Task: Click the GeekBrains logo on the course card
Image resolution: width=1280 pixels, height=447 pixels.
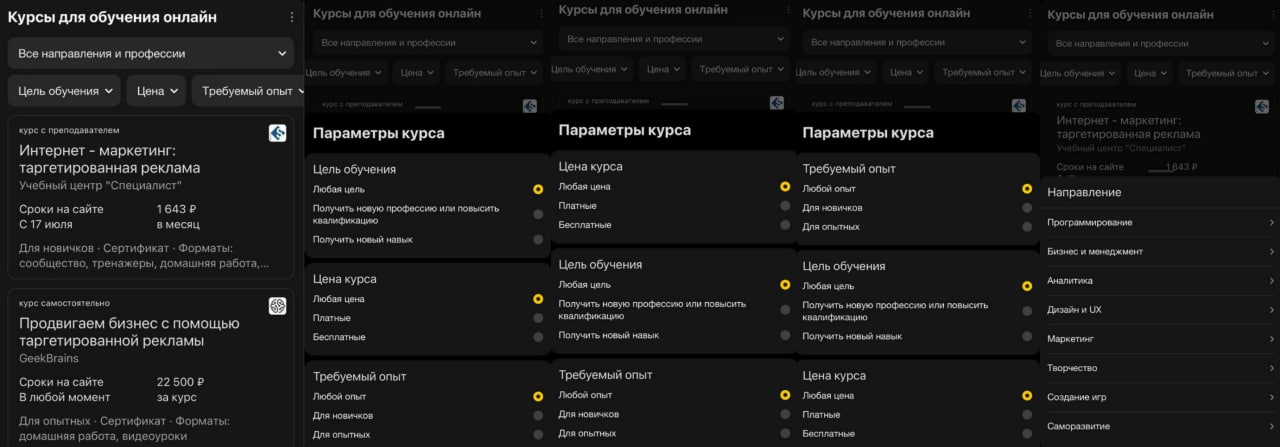Action: pos(277,306)
